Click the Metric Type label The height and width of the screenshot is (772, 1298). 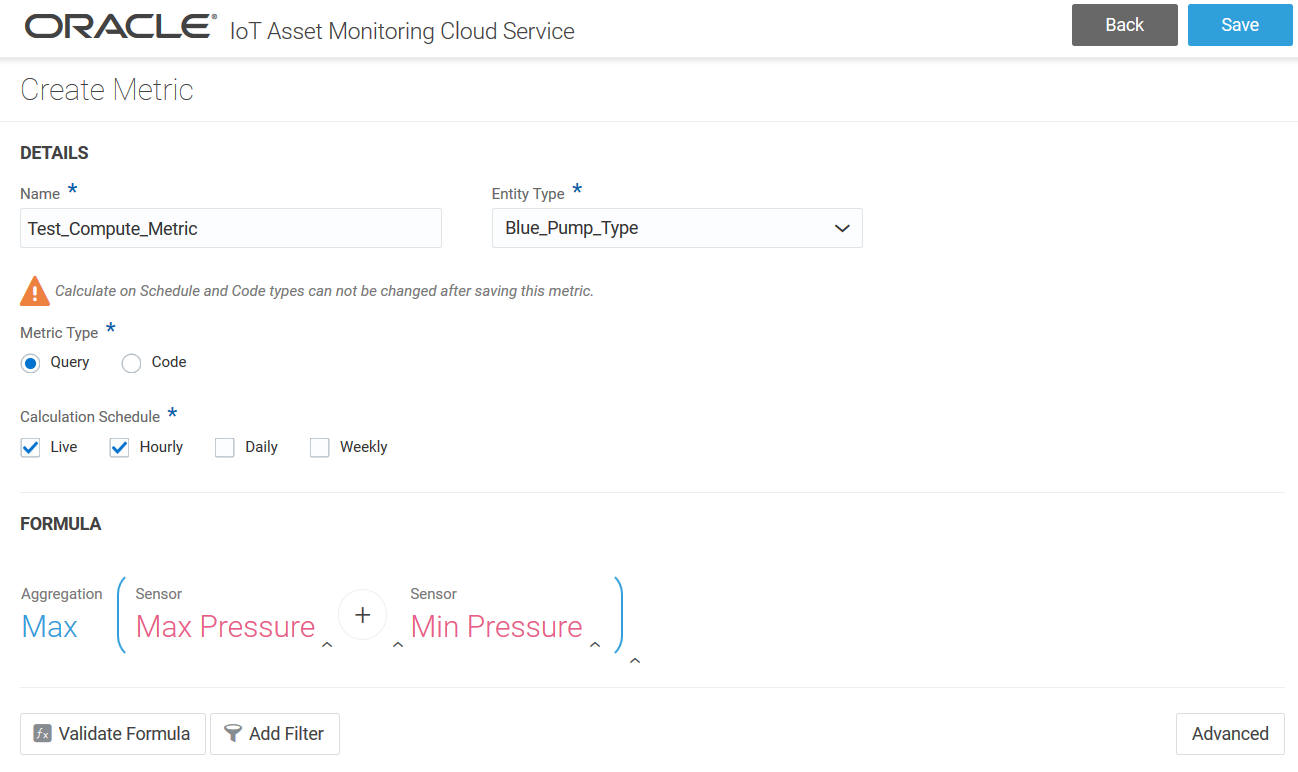click(59, 333)
